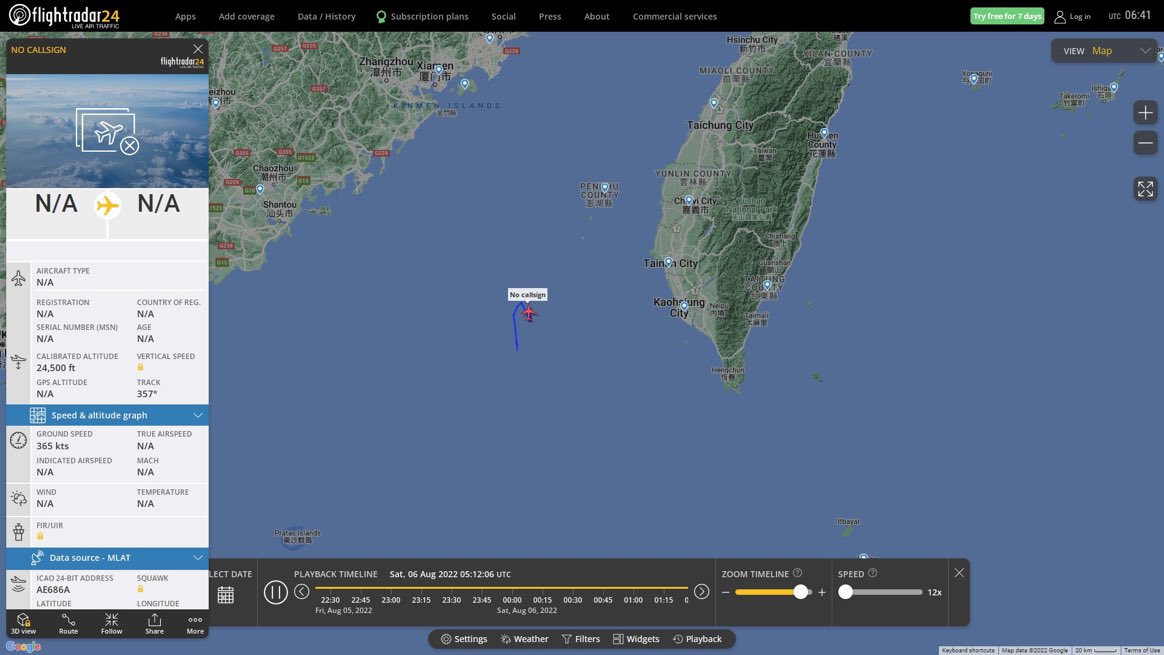
Task: Click airport pin near Yonaguni
Action: coord(974,79)
